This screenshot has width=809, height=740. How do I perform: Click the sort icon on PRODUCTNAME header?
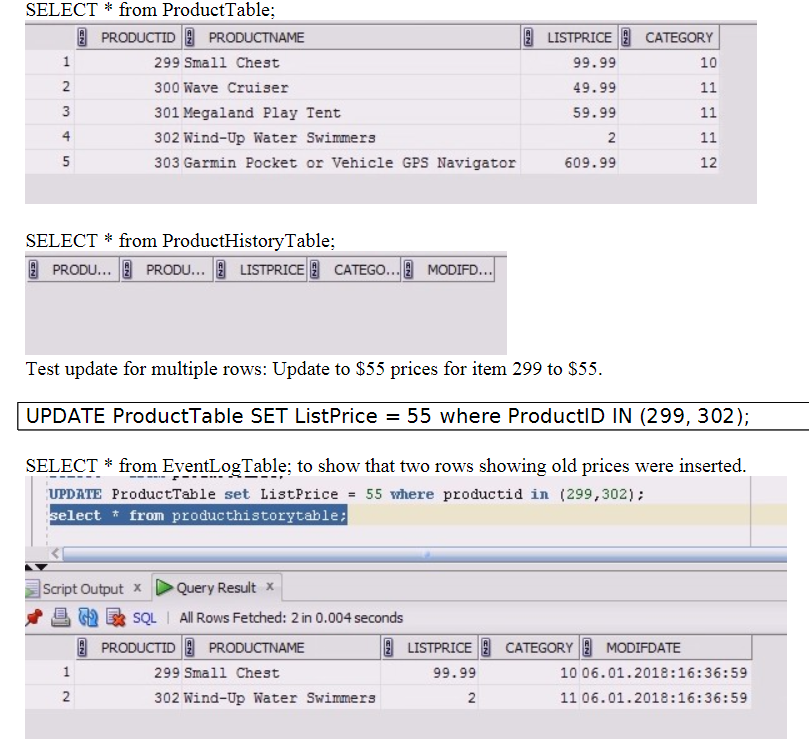point(187,647)
